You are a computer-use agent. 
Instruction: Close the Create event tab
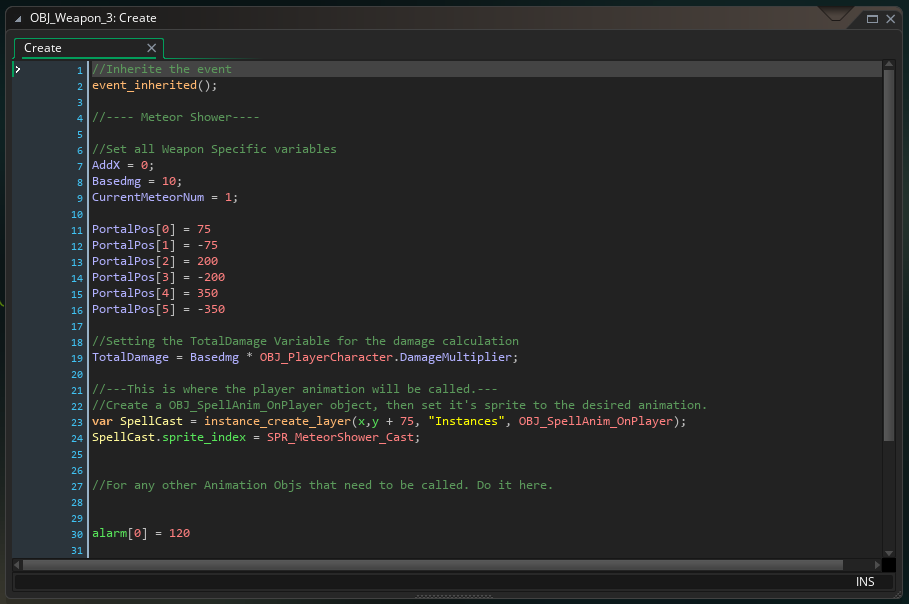coord(152,48)
